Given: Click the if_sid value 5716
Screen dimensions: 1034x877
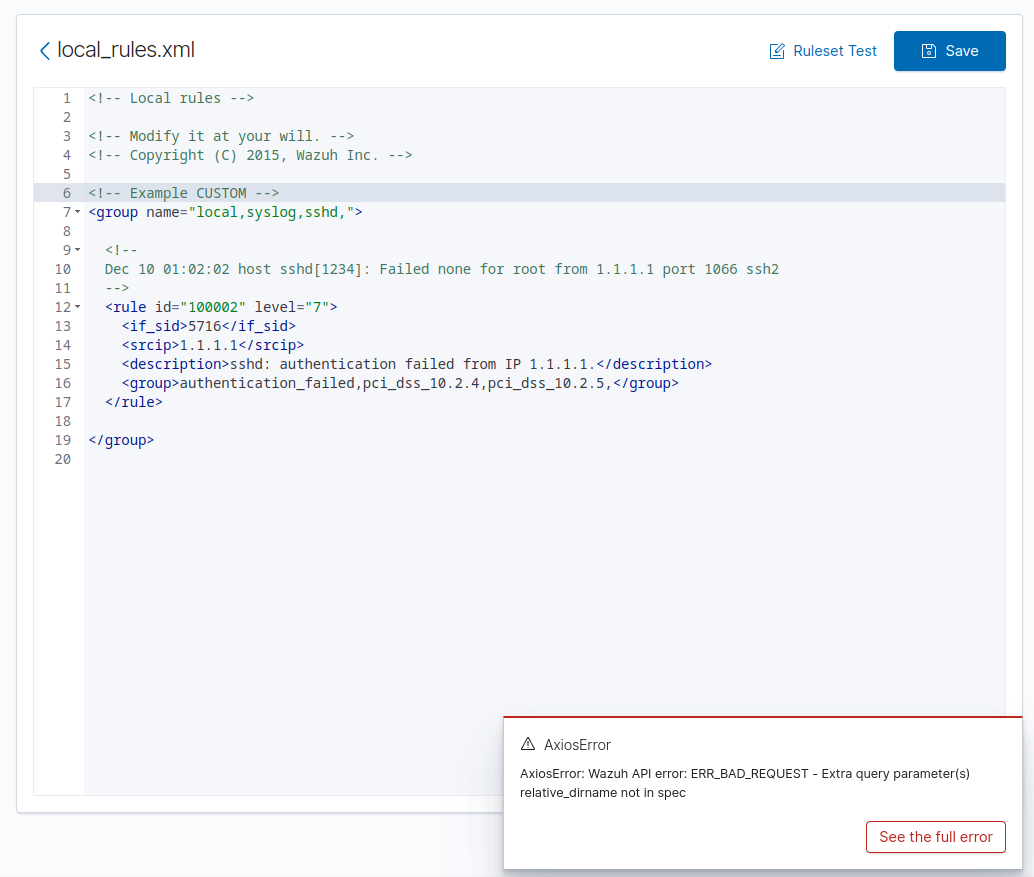Looking at the screenshot, I should click(211, 326).
